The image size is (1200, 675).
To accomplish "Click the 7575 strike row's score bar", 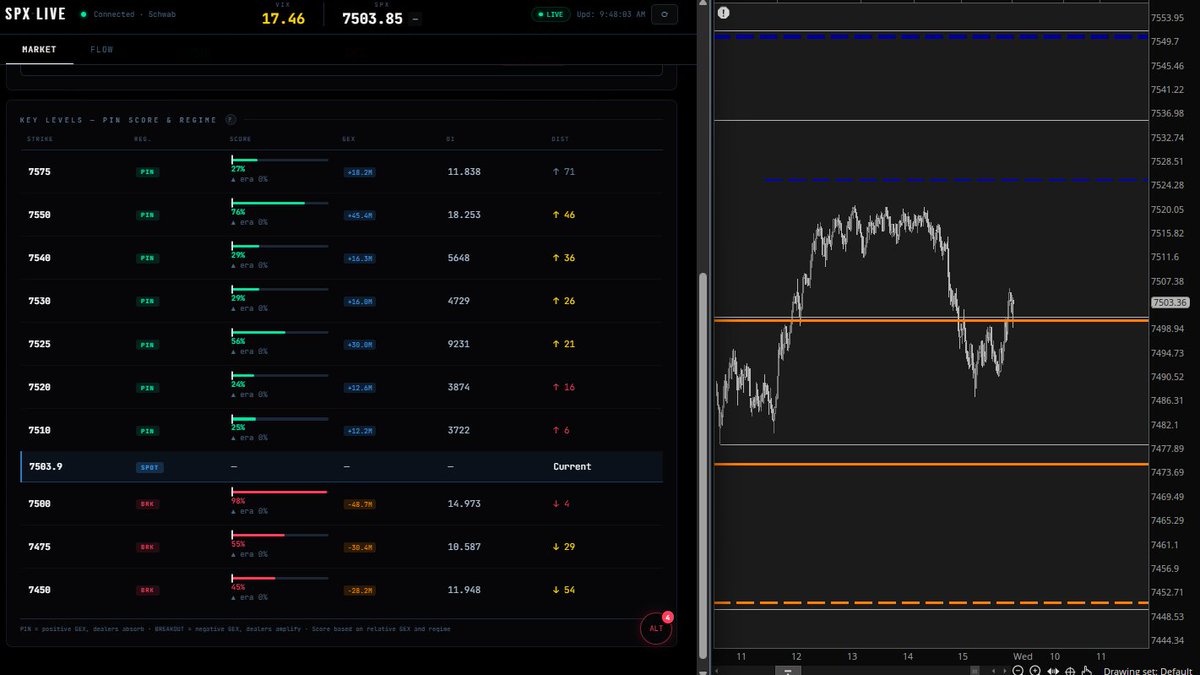I will [x=280, y=159].
